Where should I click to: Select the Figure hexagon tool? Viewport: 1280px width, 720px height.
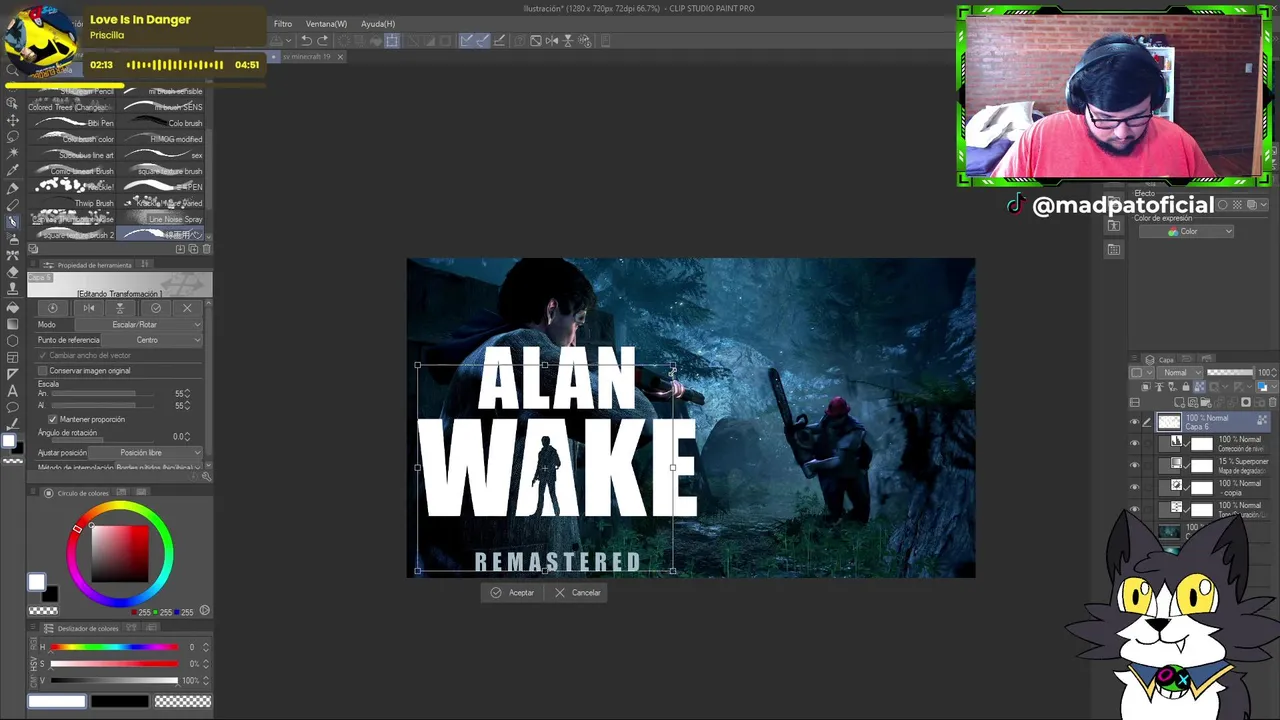(x=12, y=341)
